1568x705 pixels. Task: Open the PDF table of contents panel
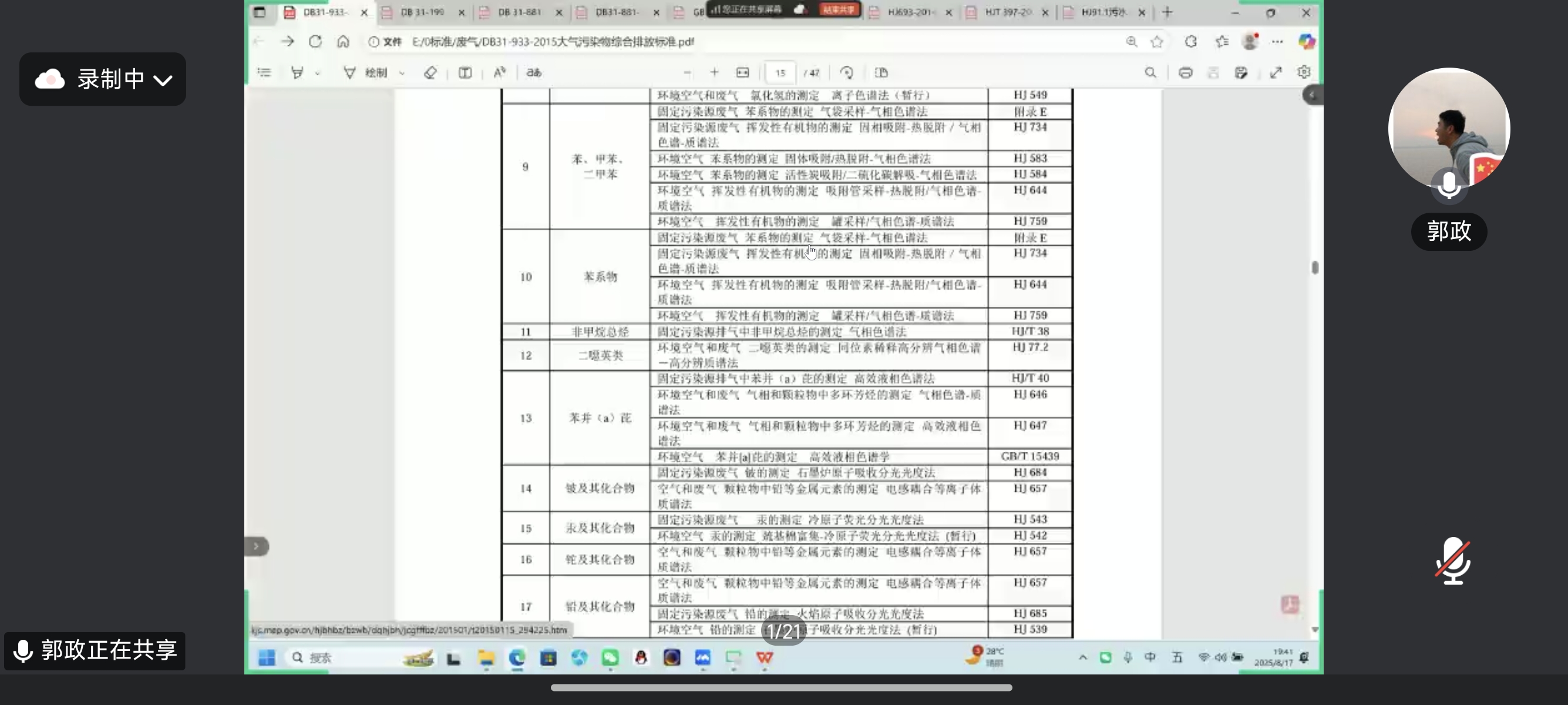(264, 72)
